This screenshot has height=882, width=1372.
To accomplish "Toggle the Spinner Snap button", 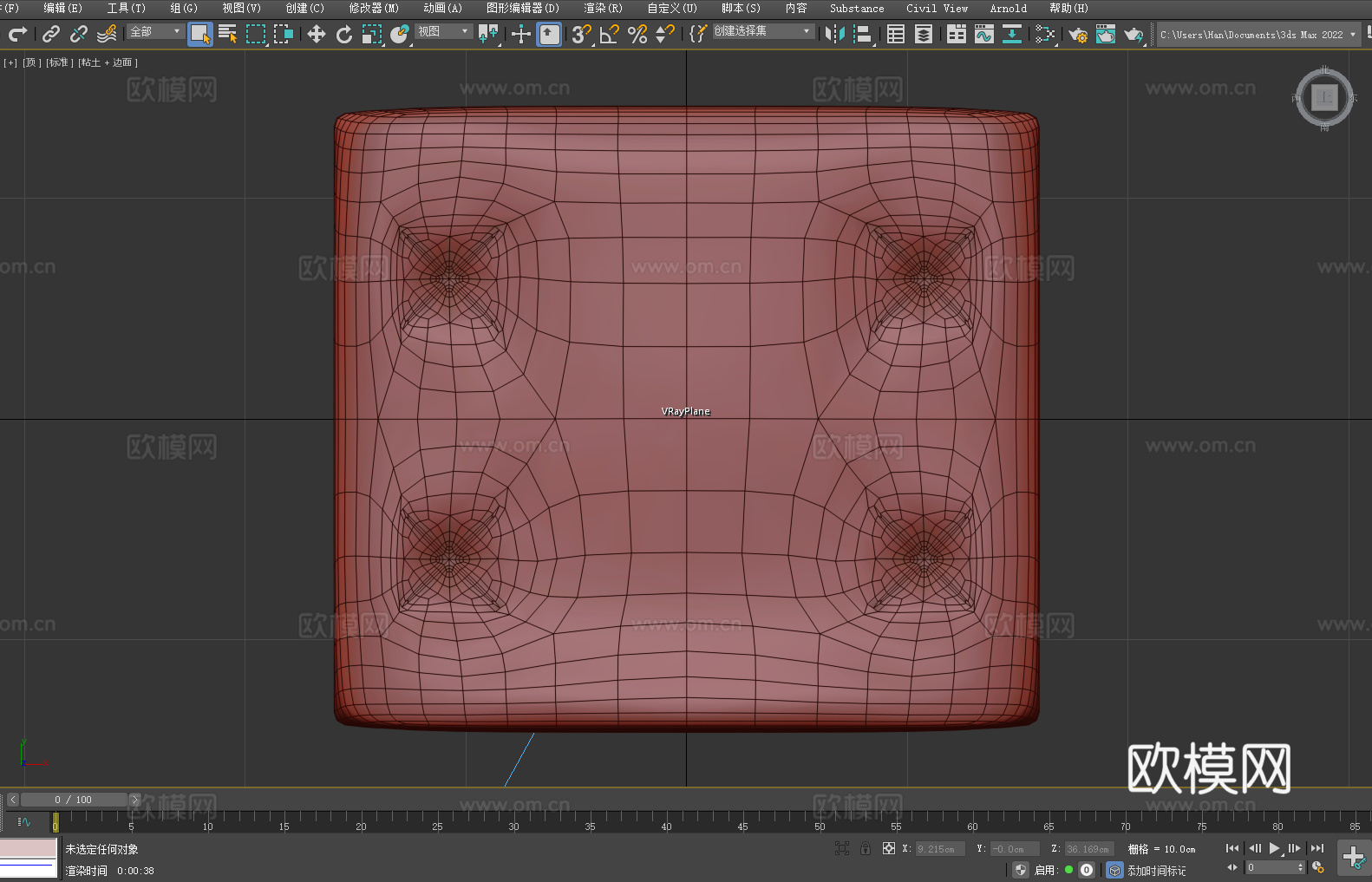I will [665, 34].
